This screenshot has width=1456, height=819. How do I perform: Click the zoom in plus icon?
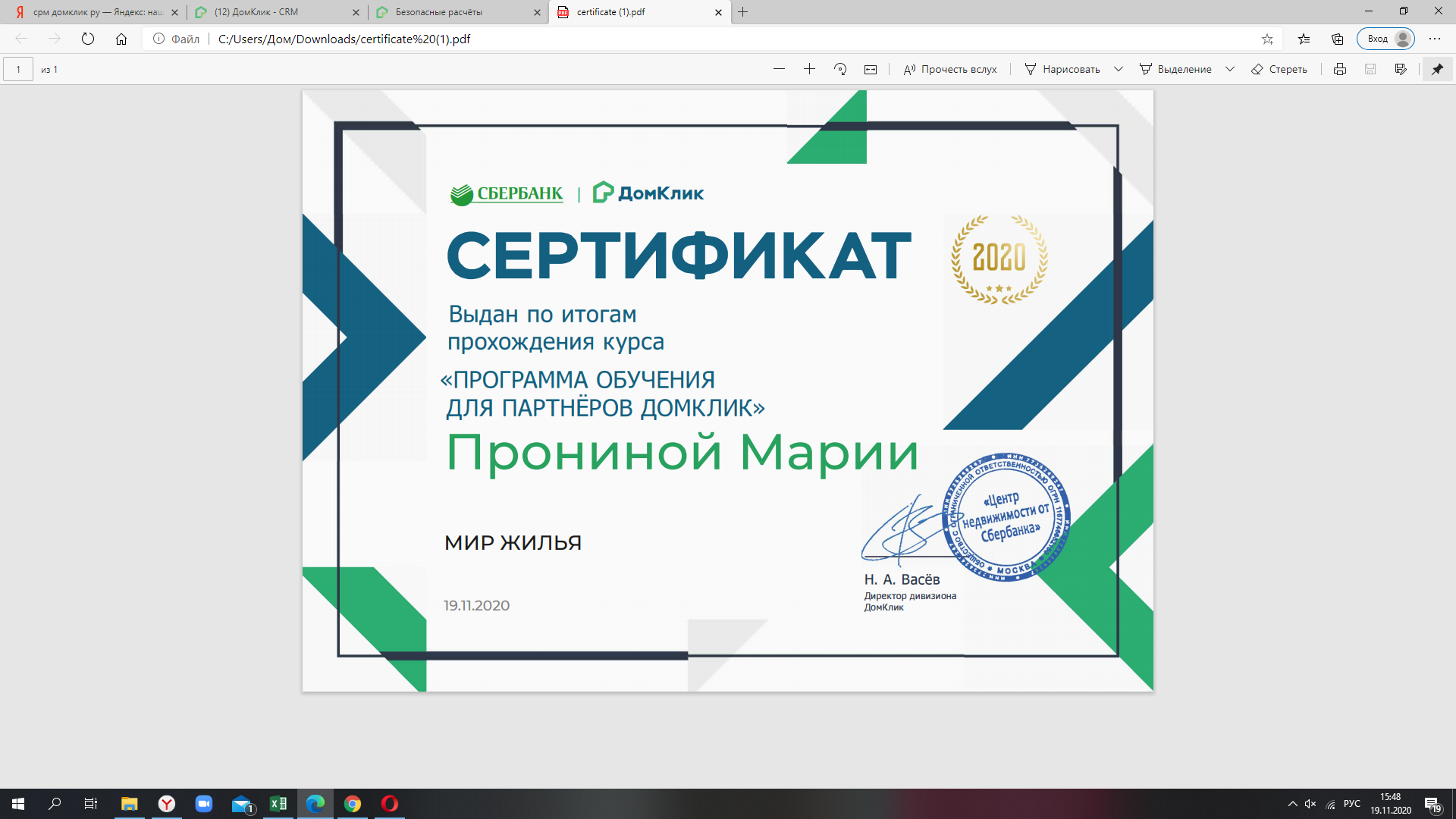tap(809, 69)
